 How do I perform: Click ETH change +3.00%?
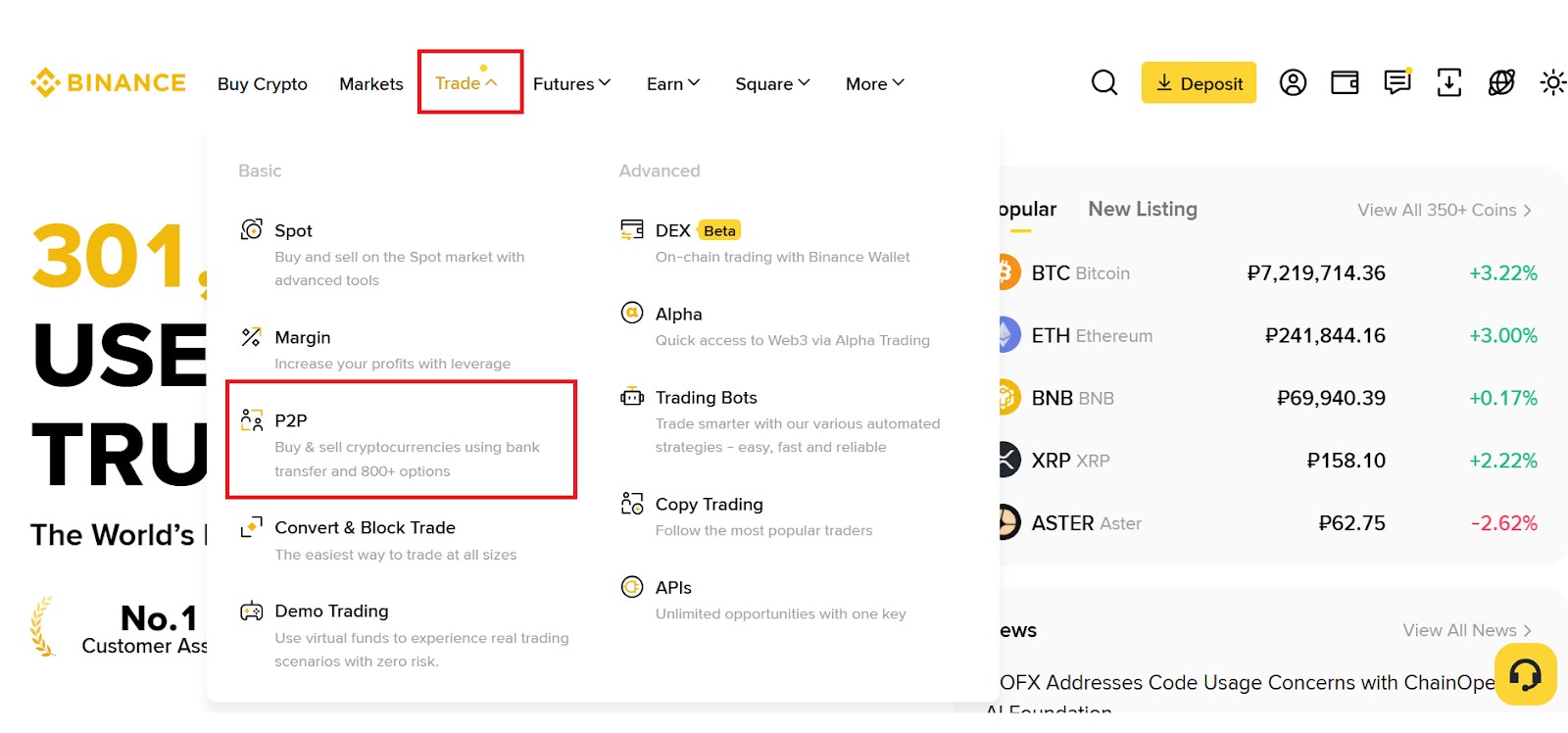pyautogui.click(x=1503, y=335)
